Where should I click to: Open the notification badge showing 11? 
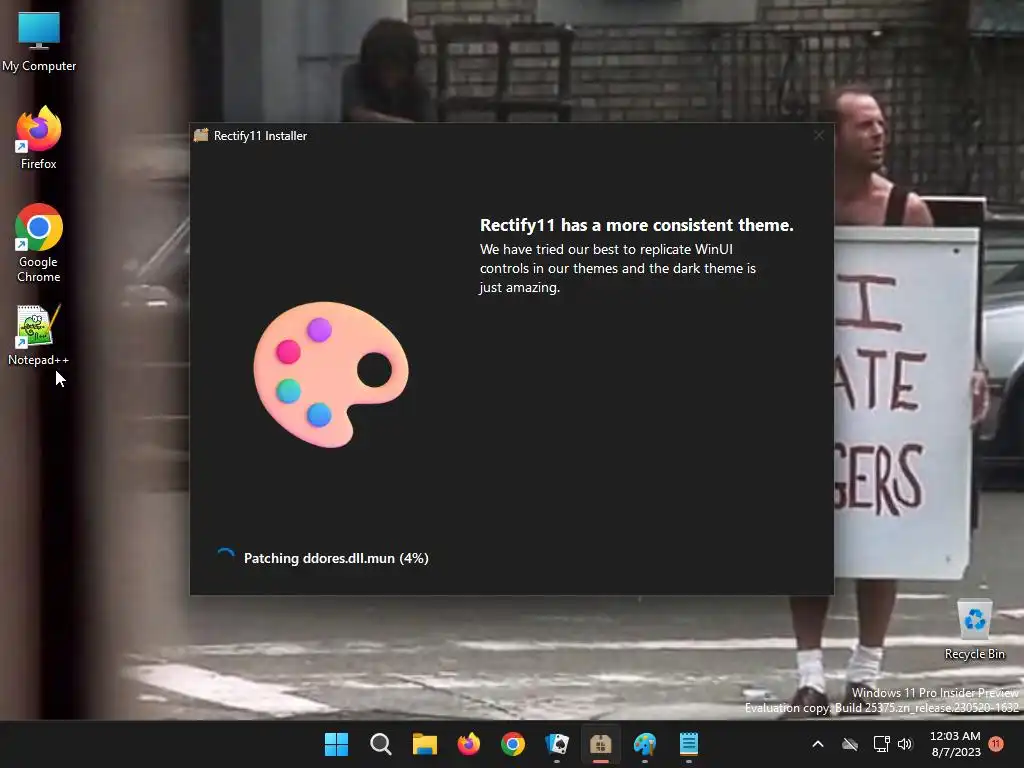tap(996, 744)
